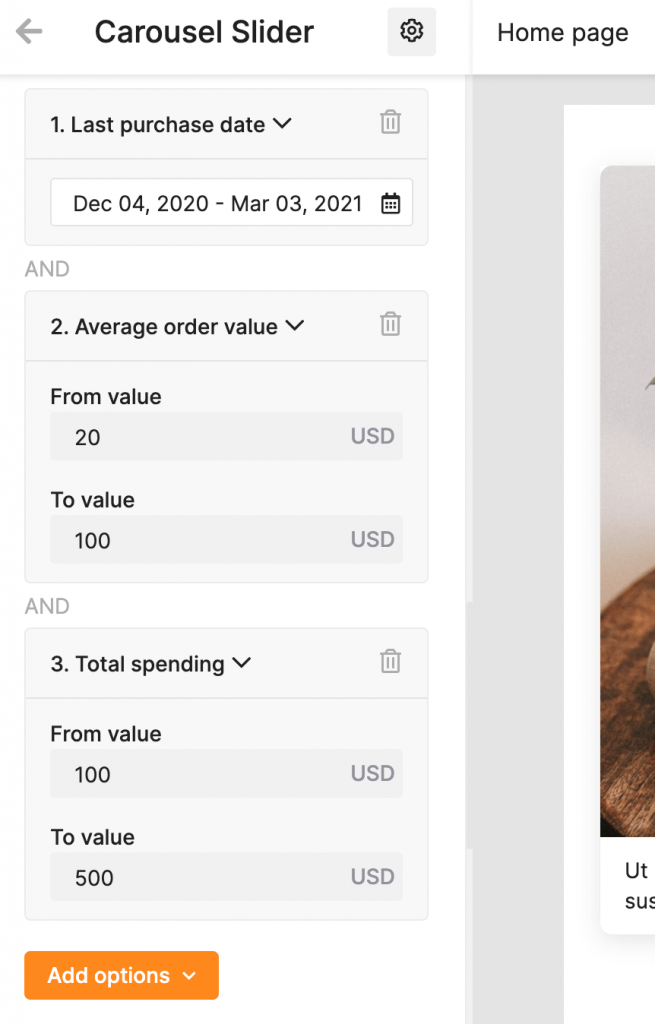Viewport: 655px width, 1024px height.
Task: Expand the Average order value dropdown
Action: [x=295, y=325]
